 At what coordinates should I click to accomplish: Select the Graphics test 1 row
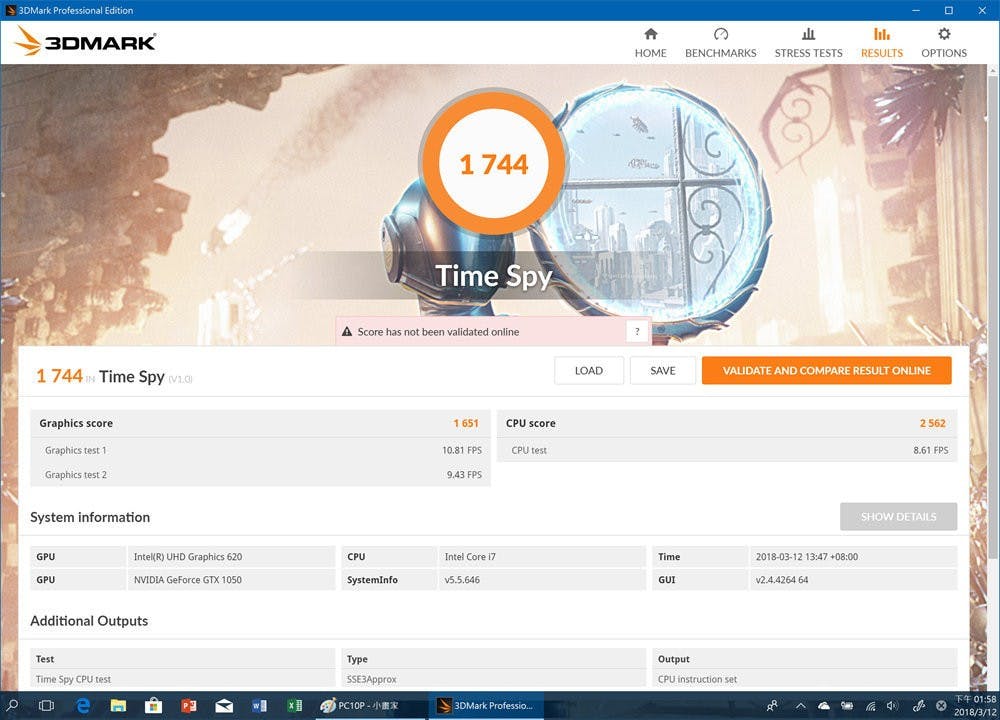[260, 450]
